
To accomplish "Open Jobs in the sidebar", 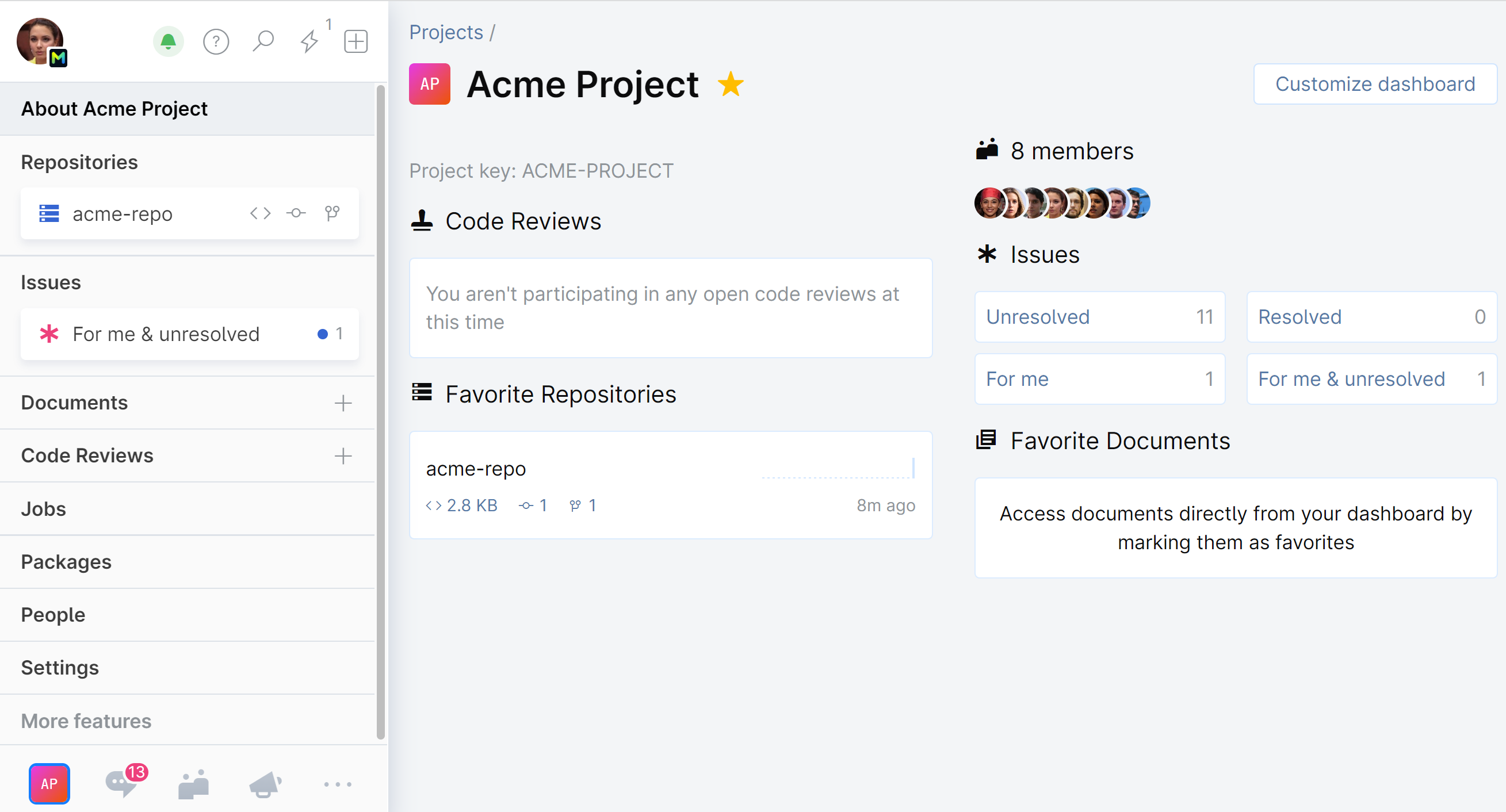I will tap(44, 508).
